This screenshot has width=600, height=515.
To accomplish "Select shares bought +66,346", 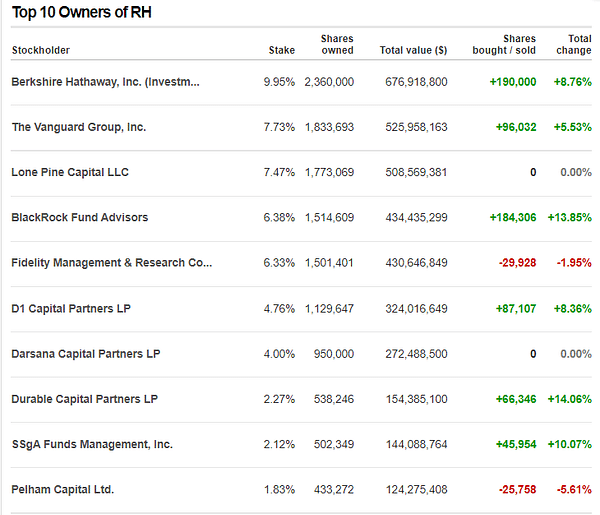I will tap(516, 399).
